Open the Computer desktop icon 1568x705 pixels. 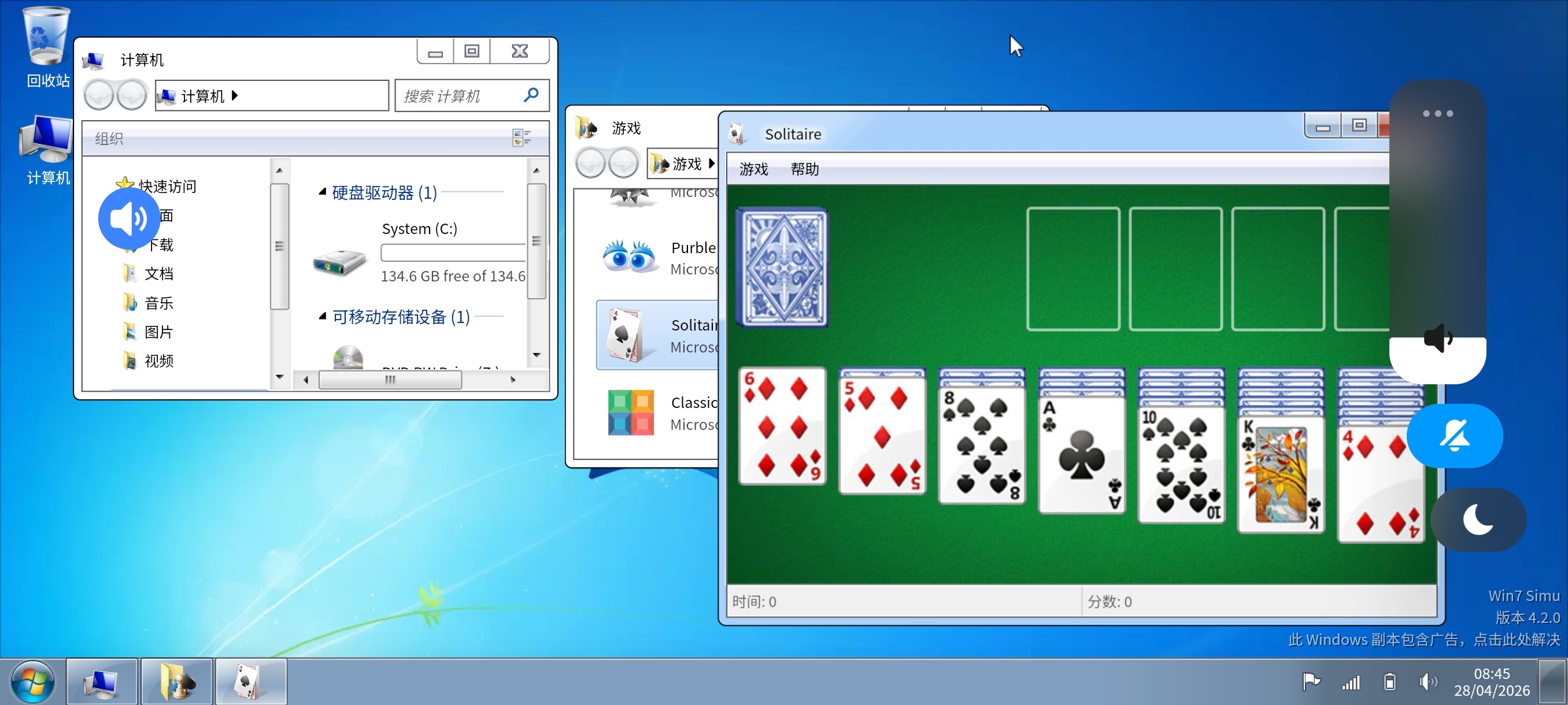point(46,149)
